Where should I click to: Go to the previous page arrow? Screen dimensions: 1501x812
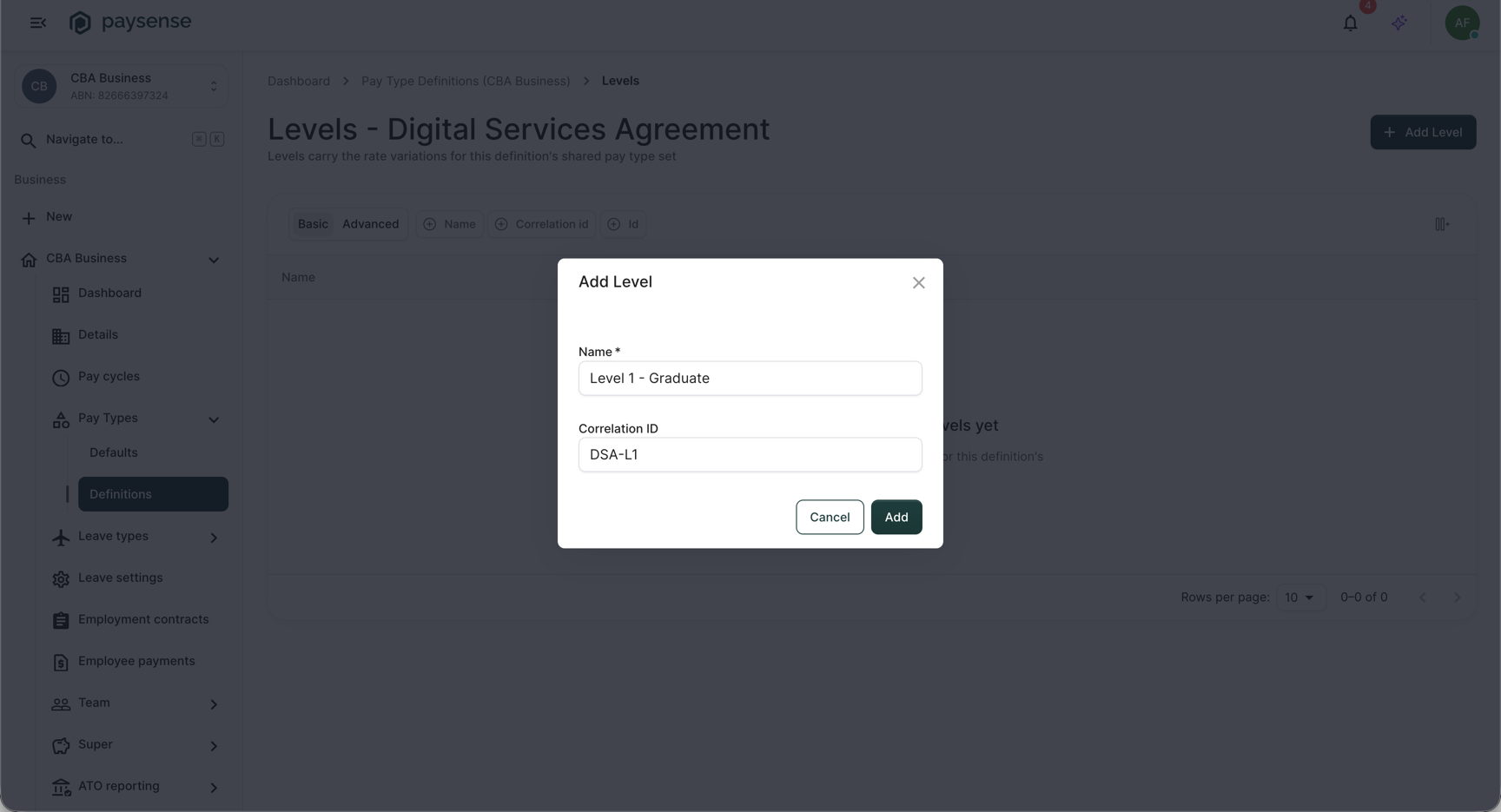(1422, 597)
